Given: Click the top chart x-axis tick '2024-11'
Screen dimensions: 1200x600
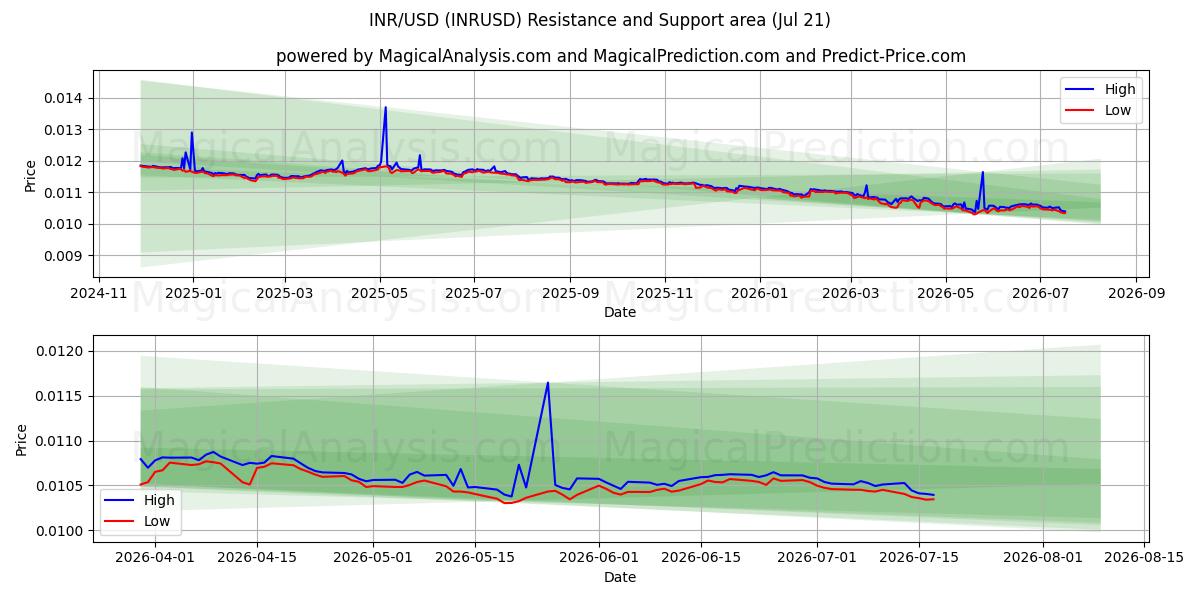Looking at the screenshot, I should 98,294.
